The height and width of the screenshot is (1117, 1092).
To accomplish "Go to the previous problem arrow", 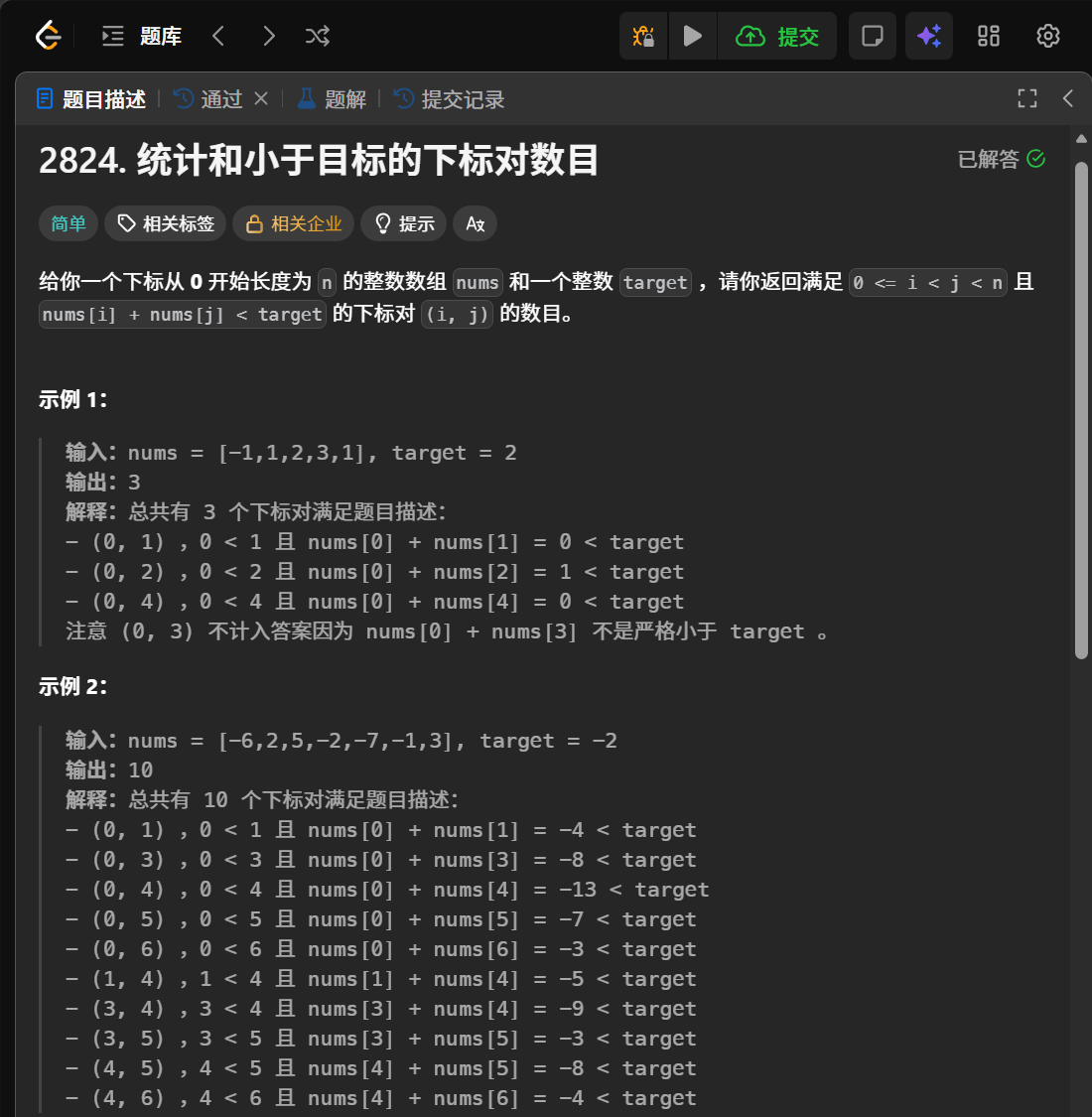I will [218, 36].
